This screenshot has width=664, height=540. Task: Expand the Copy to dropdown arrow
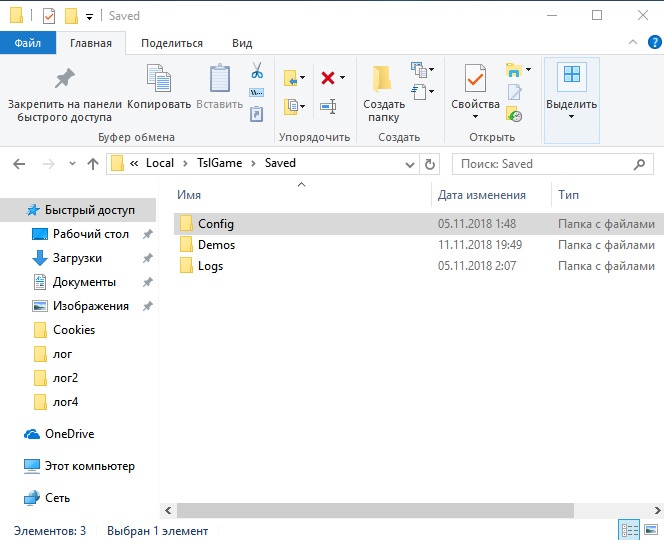pos(303,106)
